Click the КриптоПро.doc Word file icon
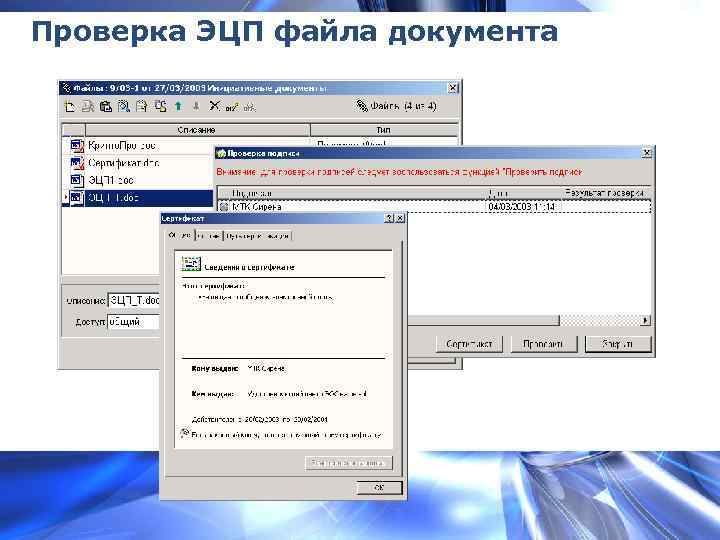720x540 pixels. point(77,146)
